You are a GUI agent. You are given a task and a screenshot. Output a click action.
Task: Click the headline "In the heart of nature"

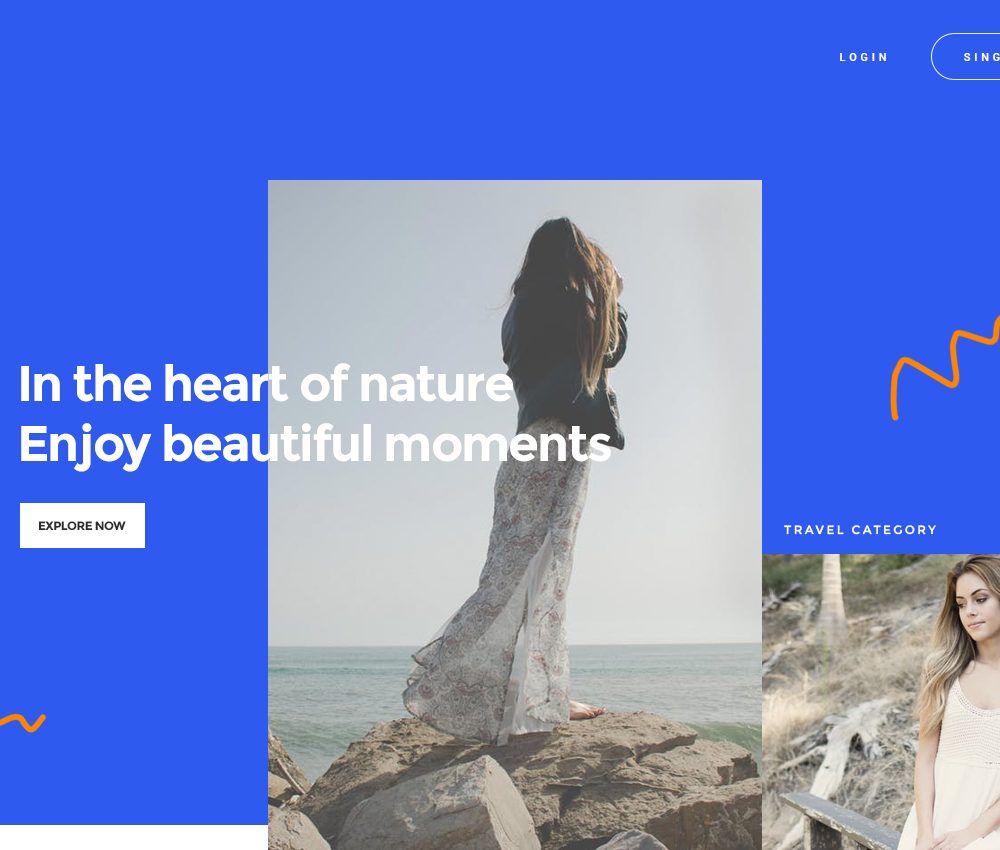coord(266,384)
